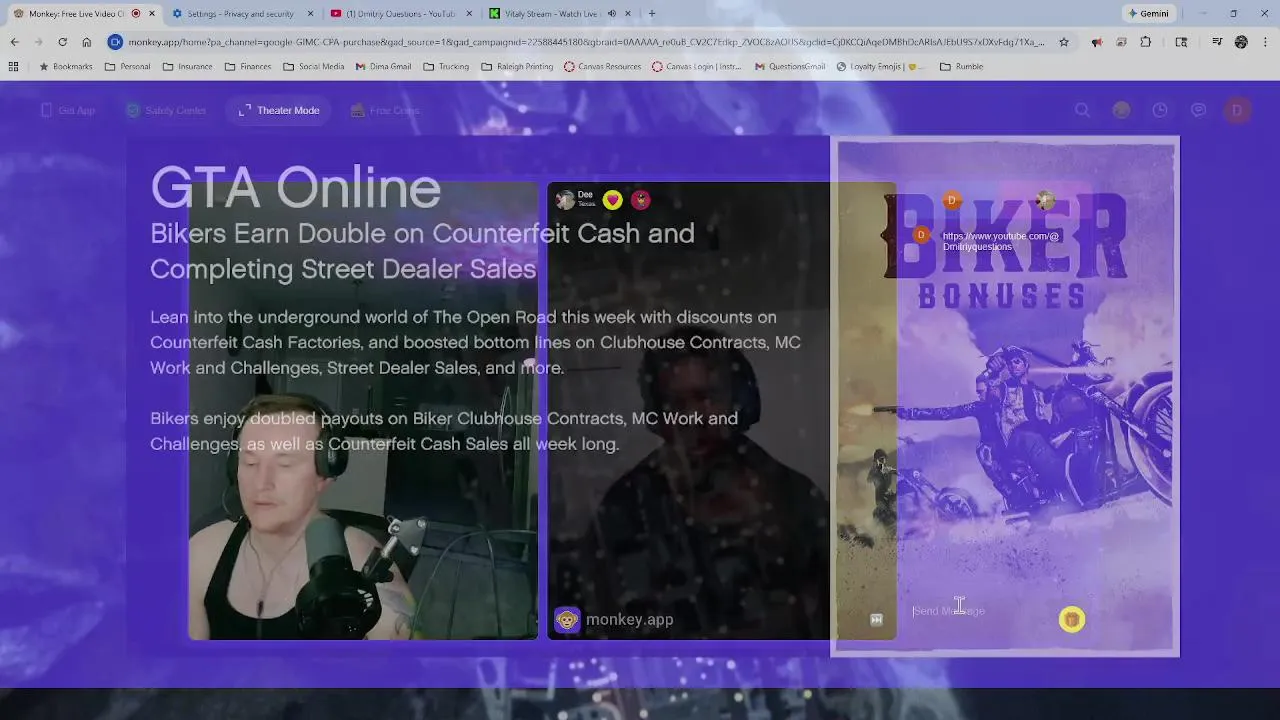The height and width of the screenshot is (720, 1280).
Task: Go to the browser home page
Action: [x=87, y=42]
